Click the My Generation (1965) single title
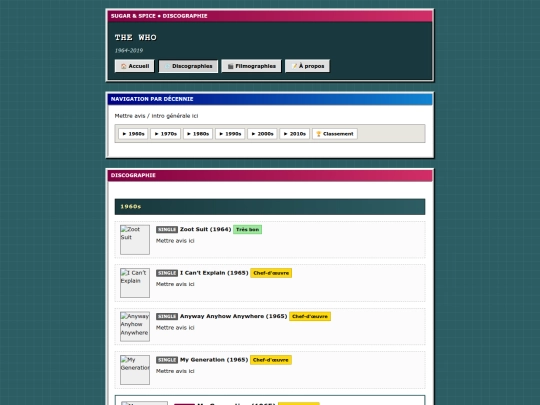Image resolution: width=540 pixels, height=405 pixels. coord(214,360)
